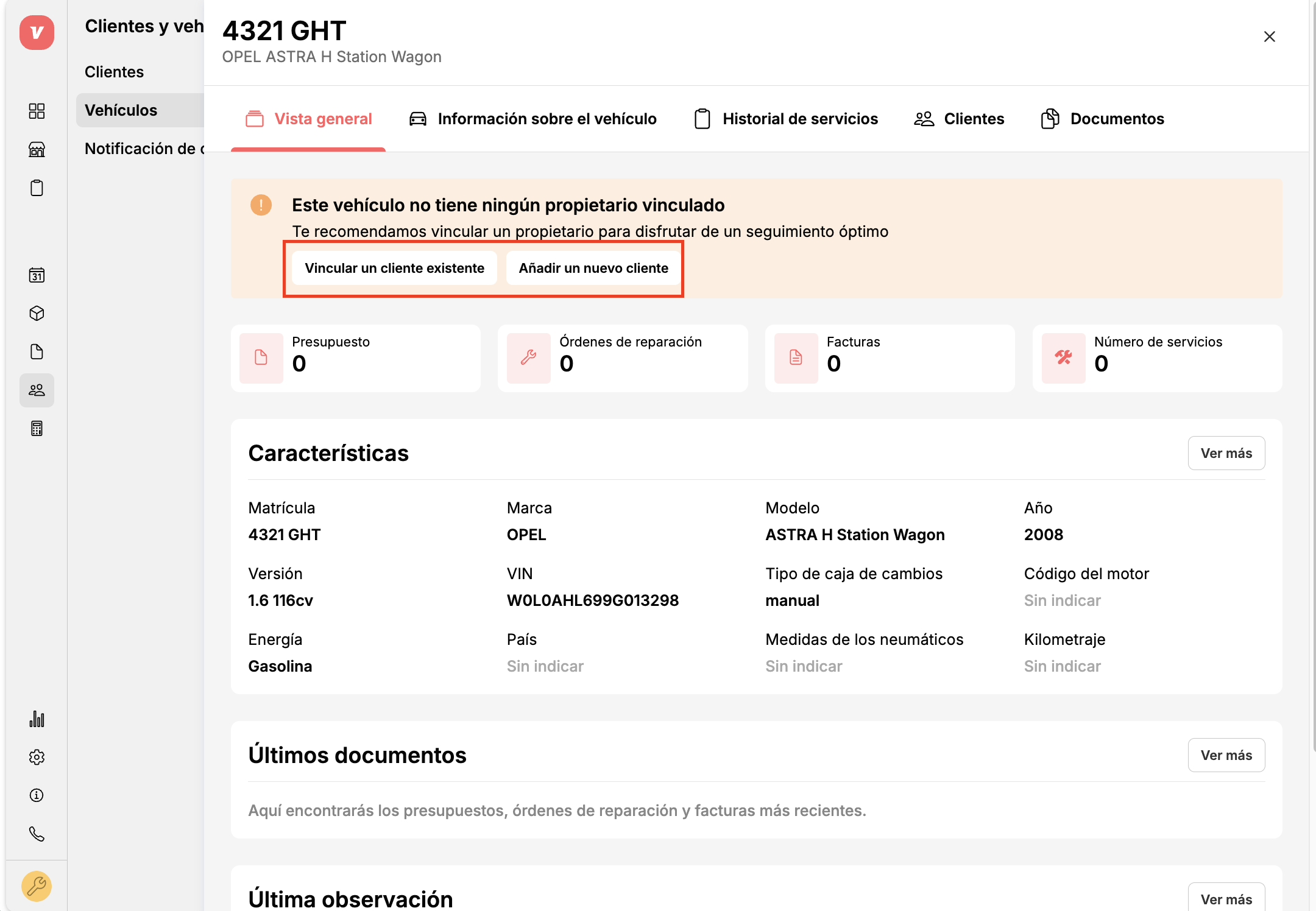The width and height of the screenshot is (1316, 911).
Task: Open the settings gear icon
Action: (37, 757)
